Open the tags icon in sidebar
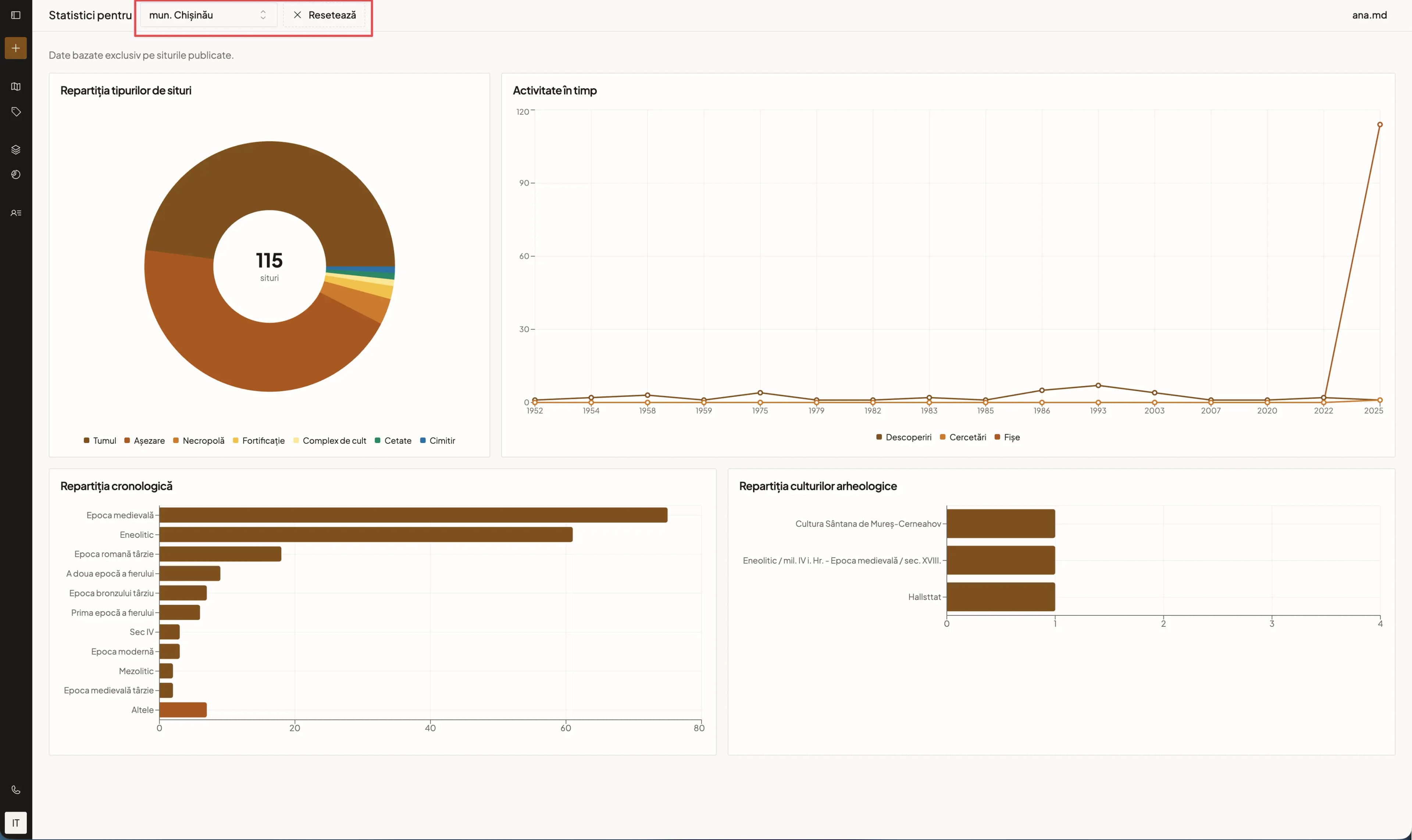This screenshot has width=1412, height=840. [16, 111]
